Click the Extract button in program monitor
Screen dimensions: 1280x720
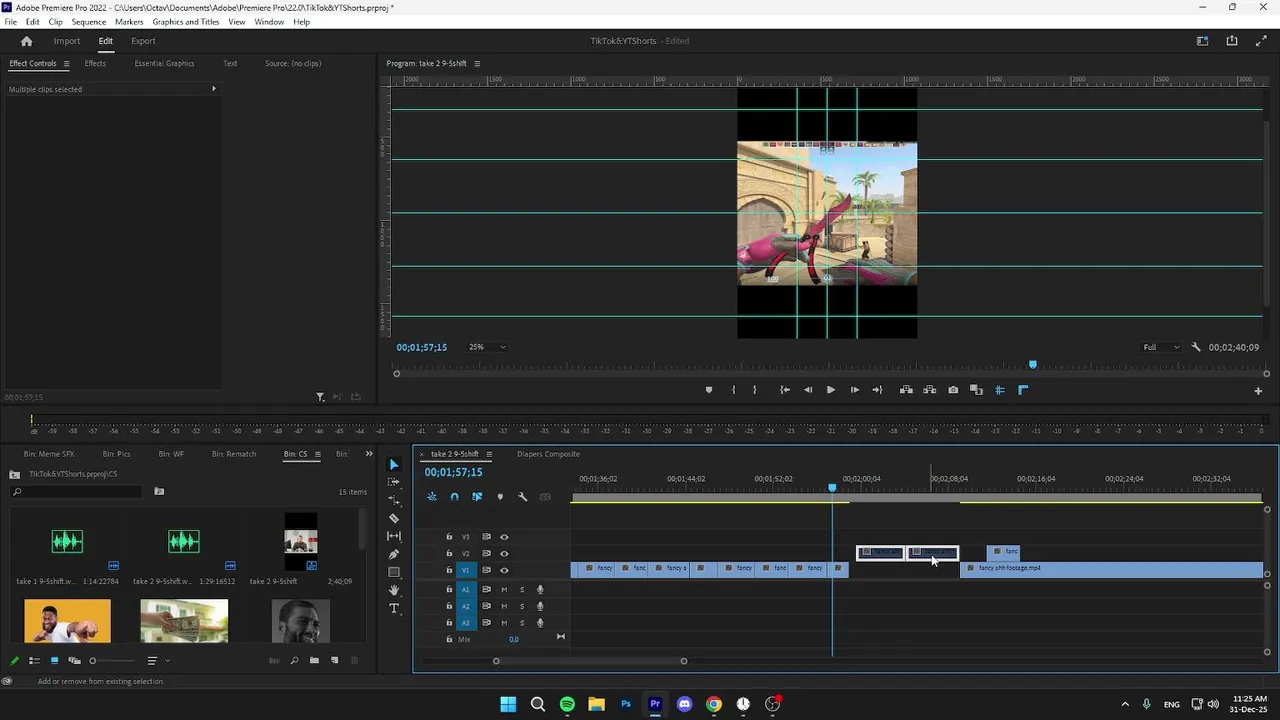coord(929,390)
